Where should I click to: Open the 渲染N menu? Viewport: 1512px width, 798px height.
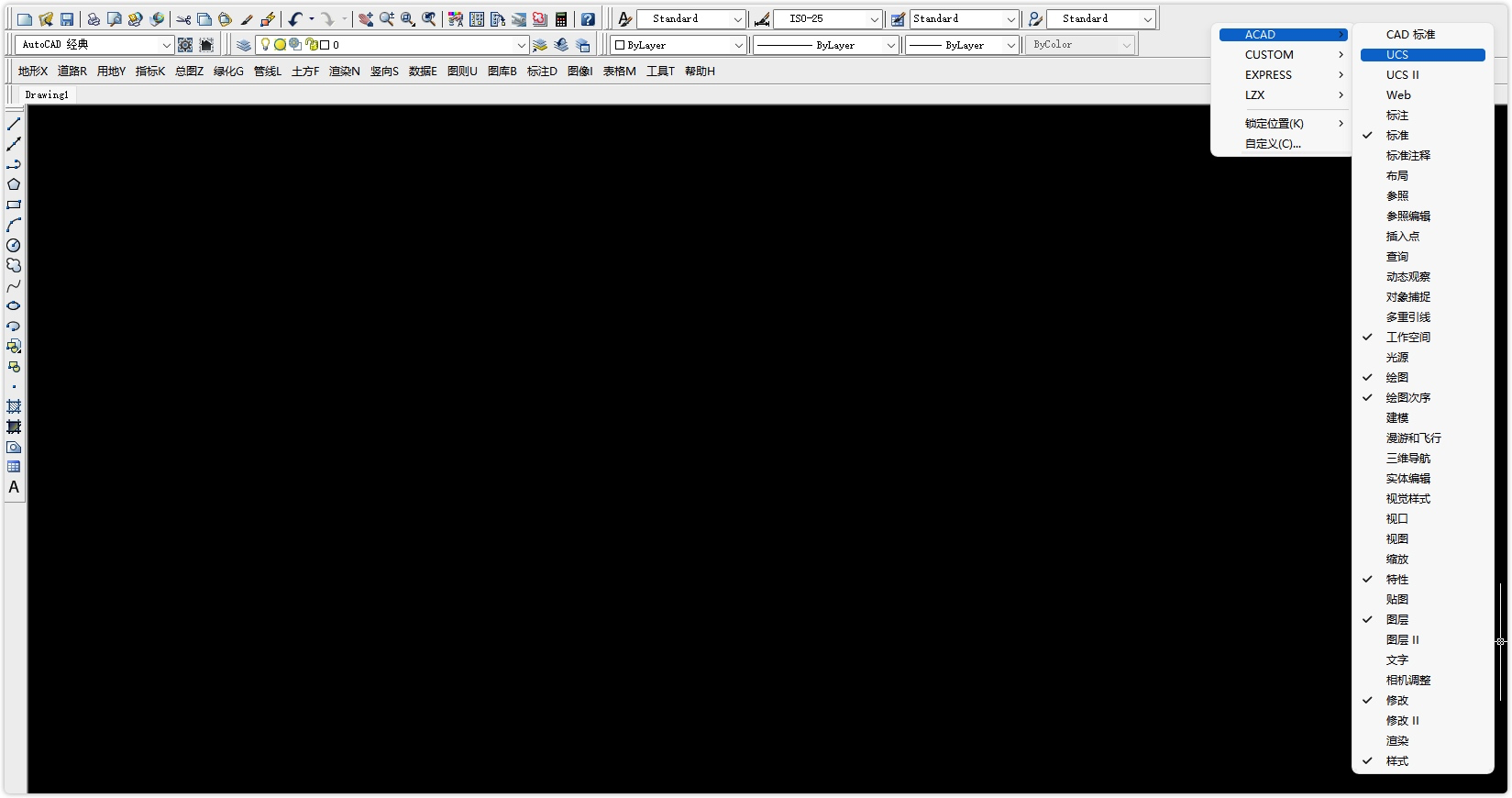coord(345,72)
